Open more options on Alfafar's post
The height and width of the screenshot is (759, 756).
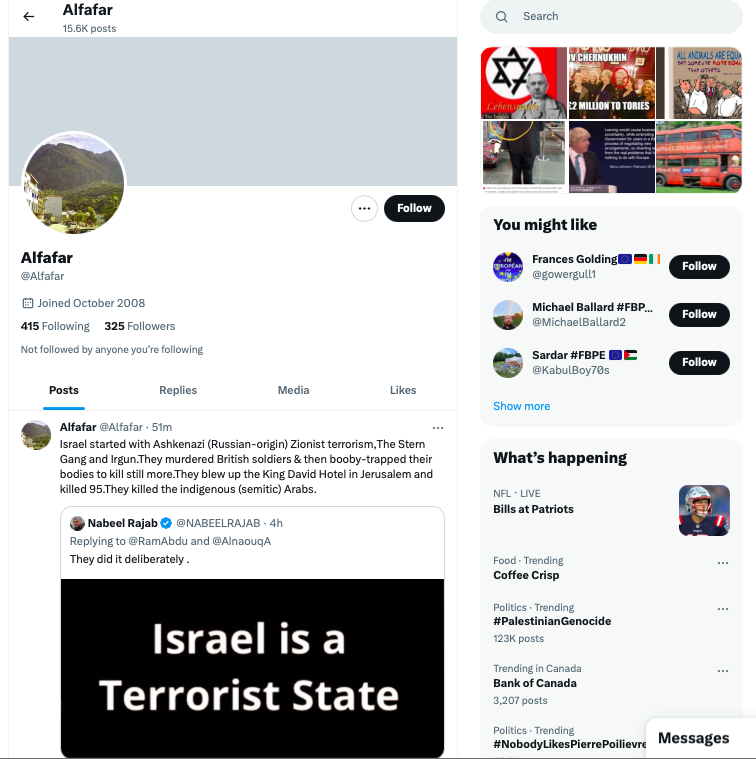coord(438,428)
